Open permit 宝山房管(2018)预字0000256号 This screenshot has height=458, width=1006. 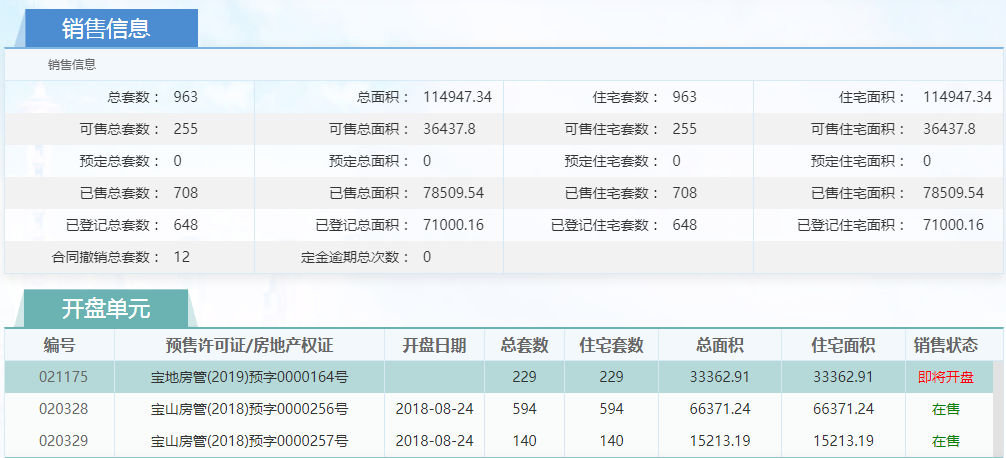point(249,409)
